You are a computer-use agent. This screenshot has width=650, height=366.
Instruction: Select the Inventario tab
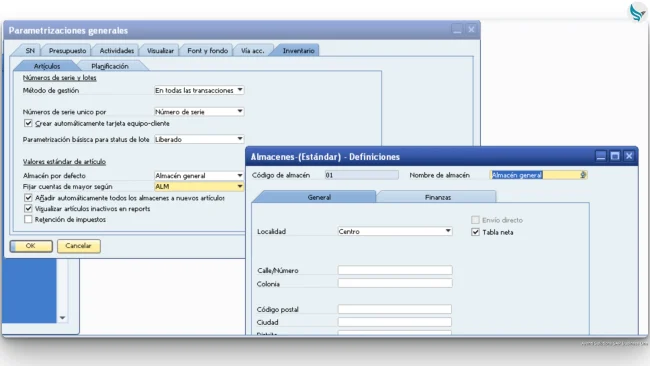298,51
